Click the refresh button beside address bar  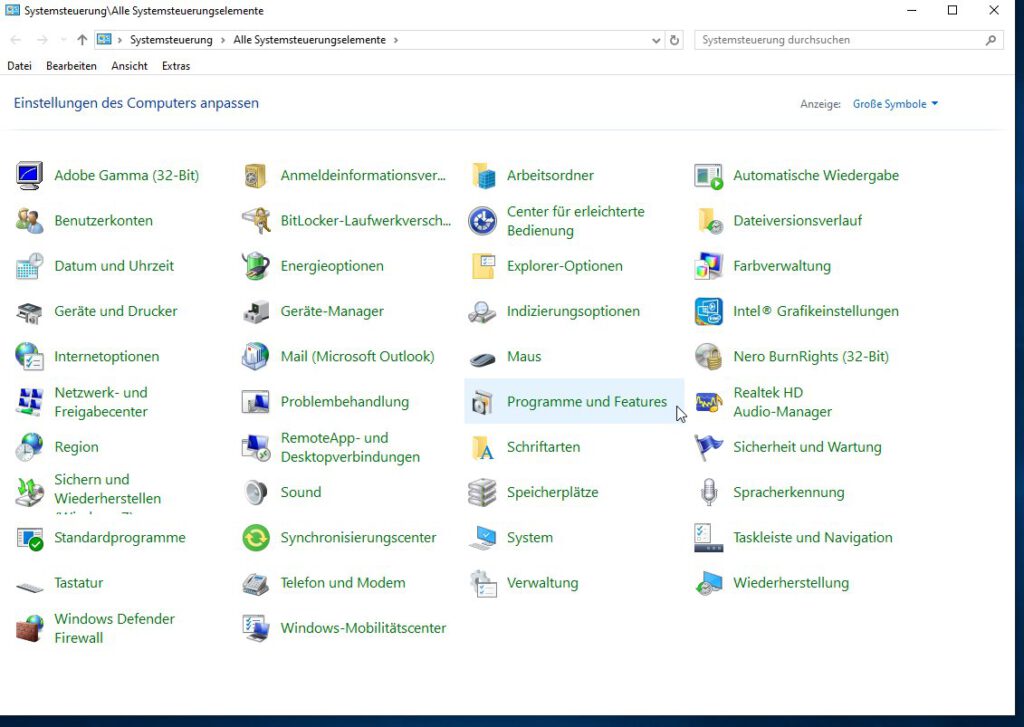674,40
